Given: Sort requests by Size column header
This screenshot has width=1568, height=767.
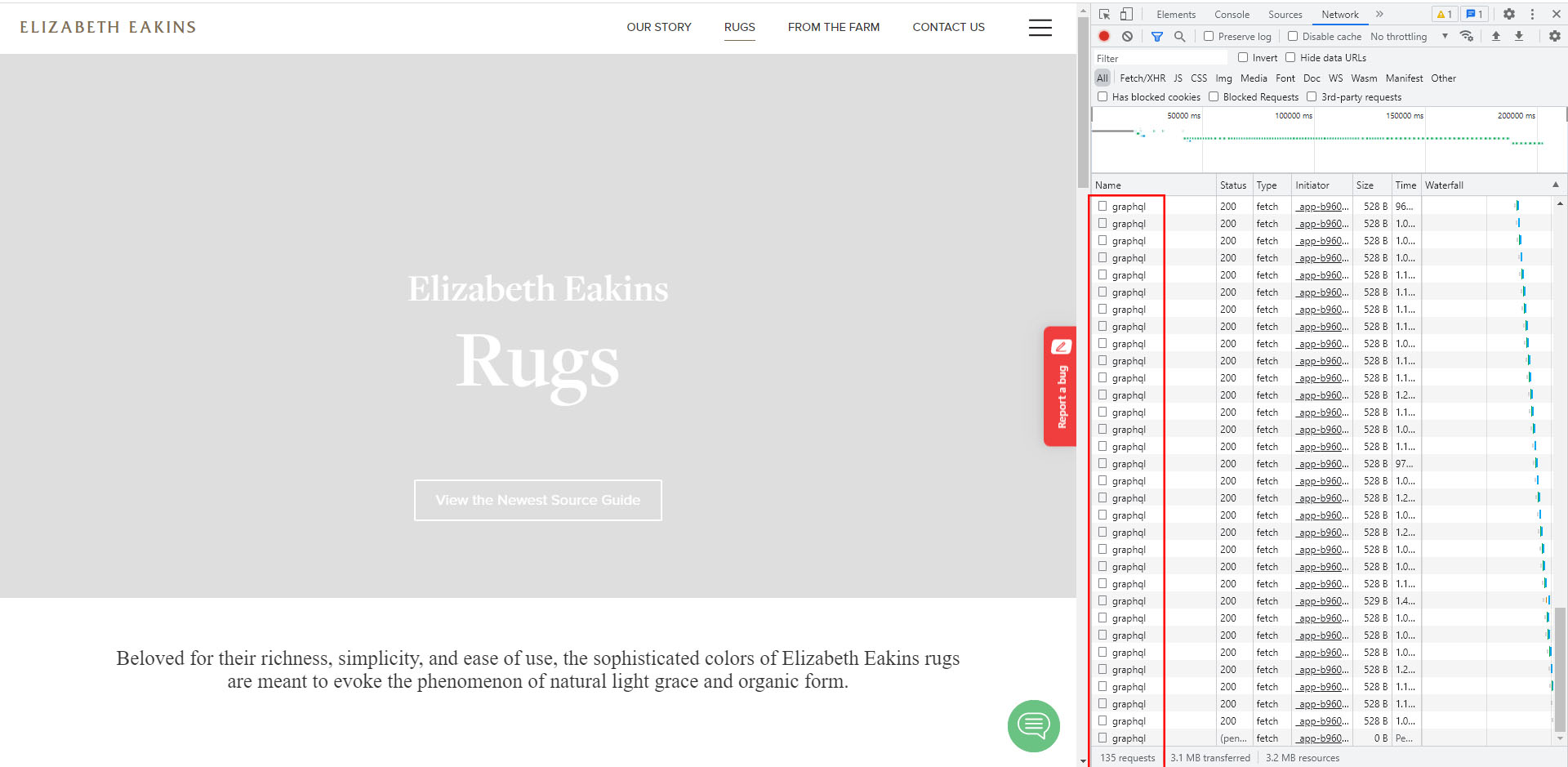Looking at the screenshot, I should (1371, 185).
